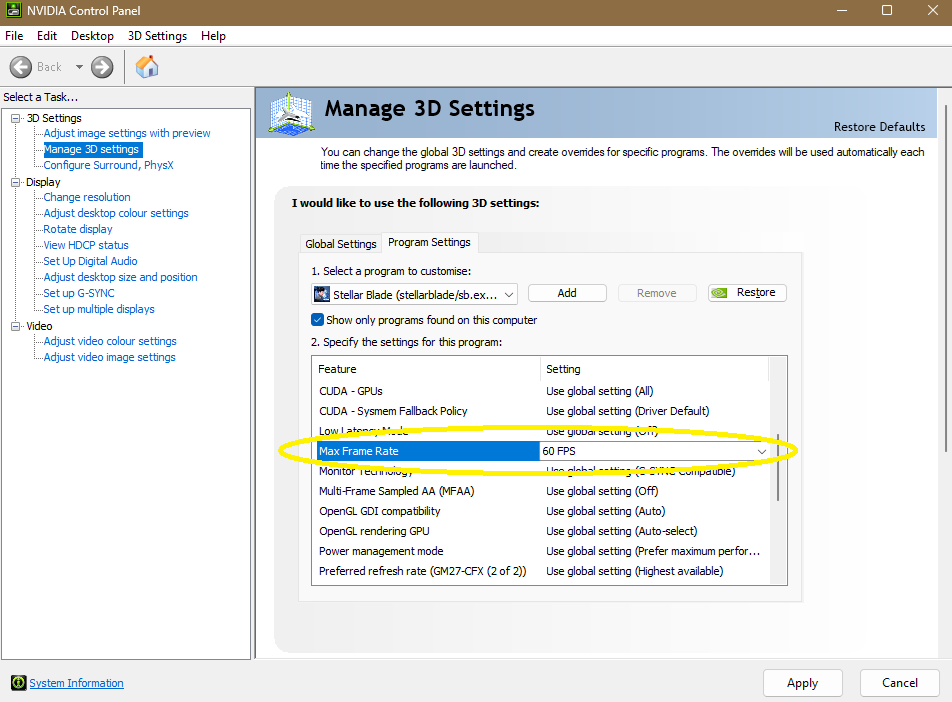Select Preferred refresh rate row
Screen dimensions: 952x702
point(542,571)
